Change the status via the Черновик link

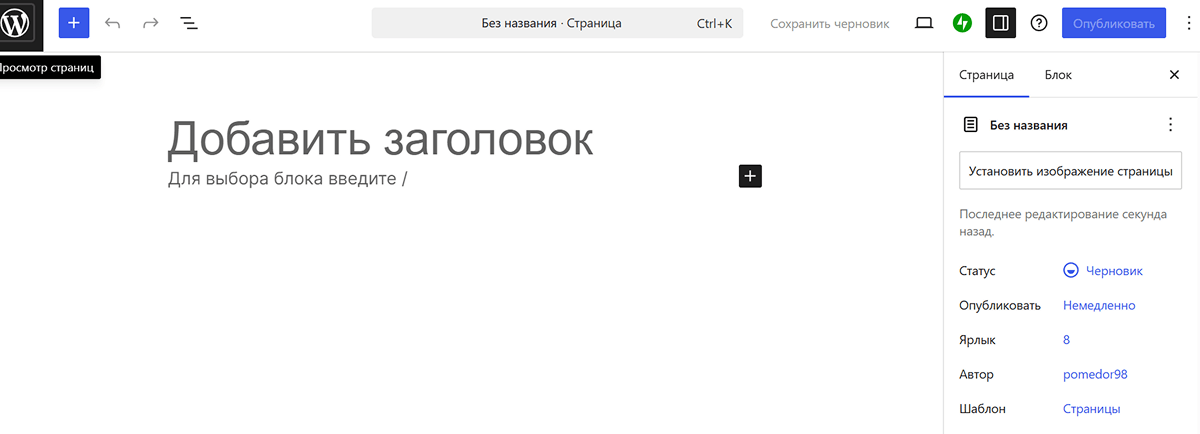pos(1114,271)
